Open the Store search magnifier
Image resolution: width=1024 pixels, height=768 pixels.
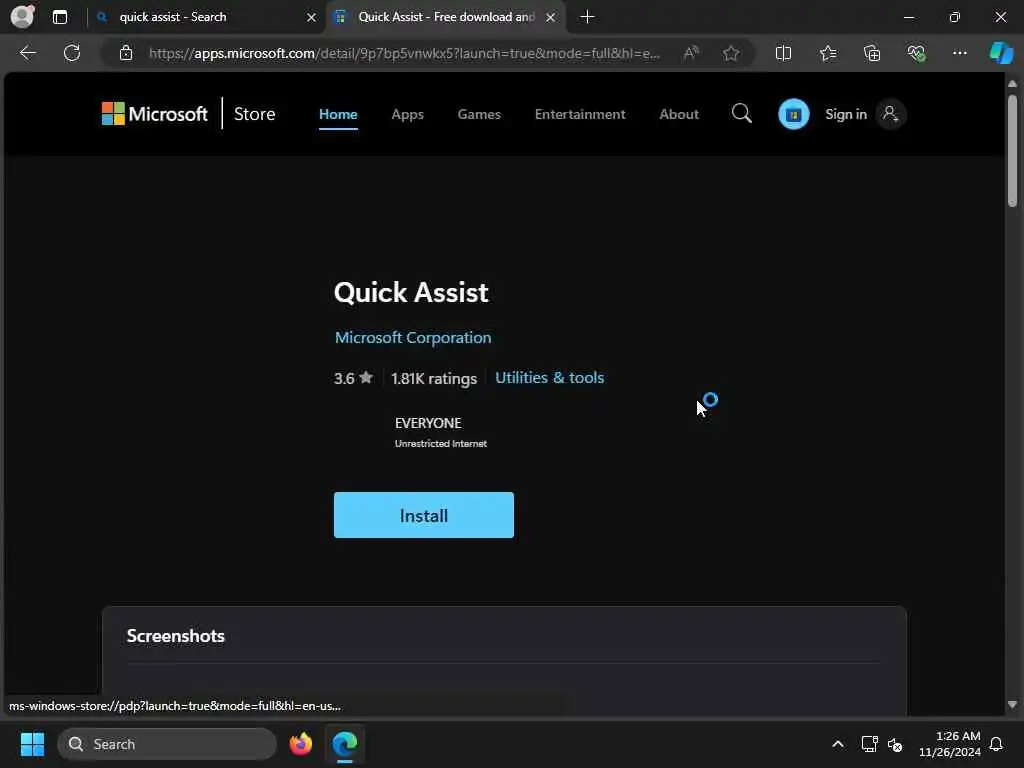[x=741, y=114]
